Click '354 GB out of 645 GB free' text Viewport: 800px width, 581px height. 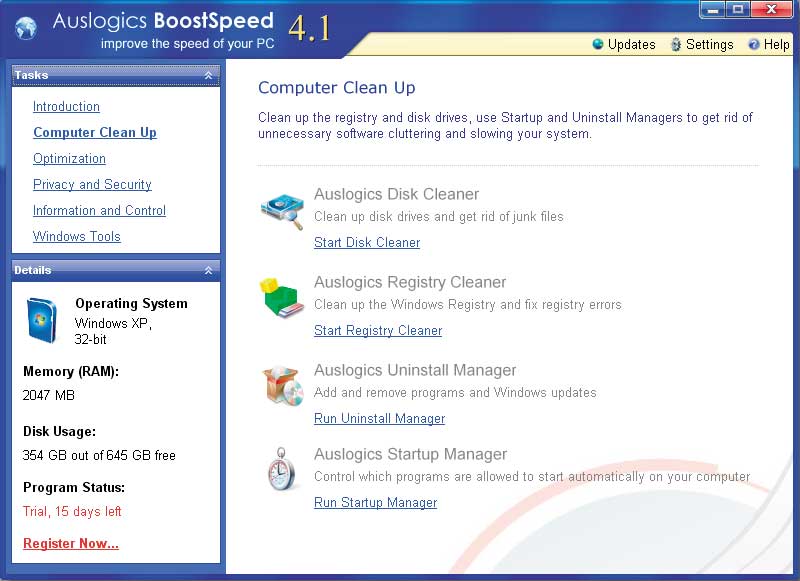click(99, 455)
